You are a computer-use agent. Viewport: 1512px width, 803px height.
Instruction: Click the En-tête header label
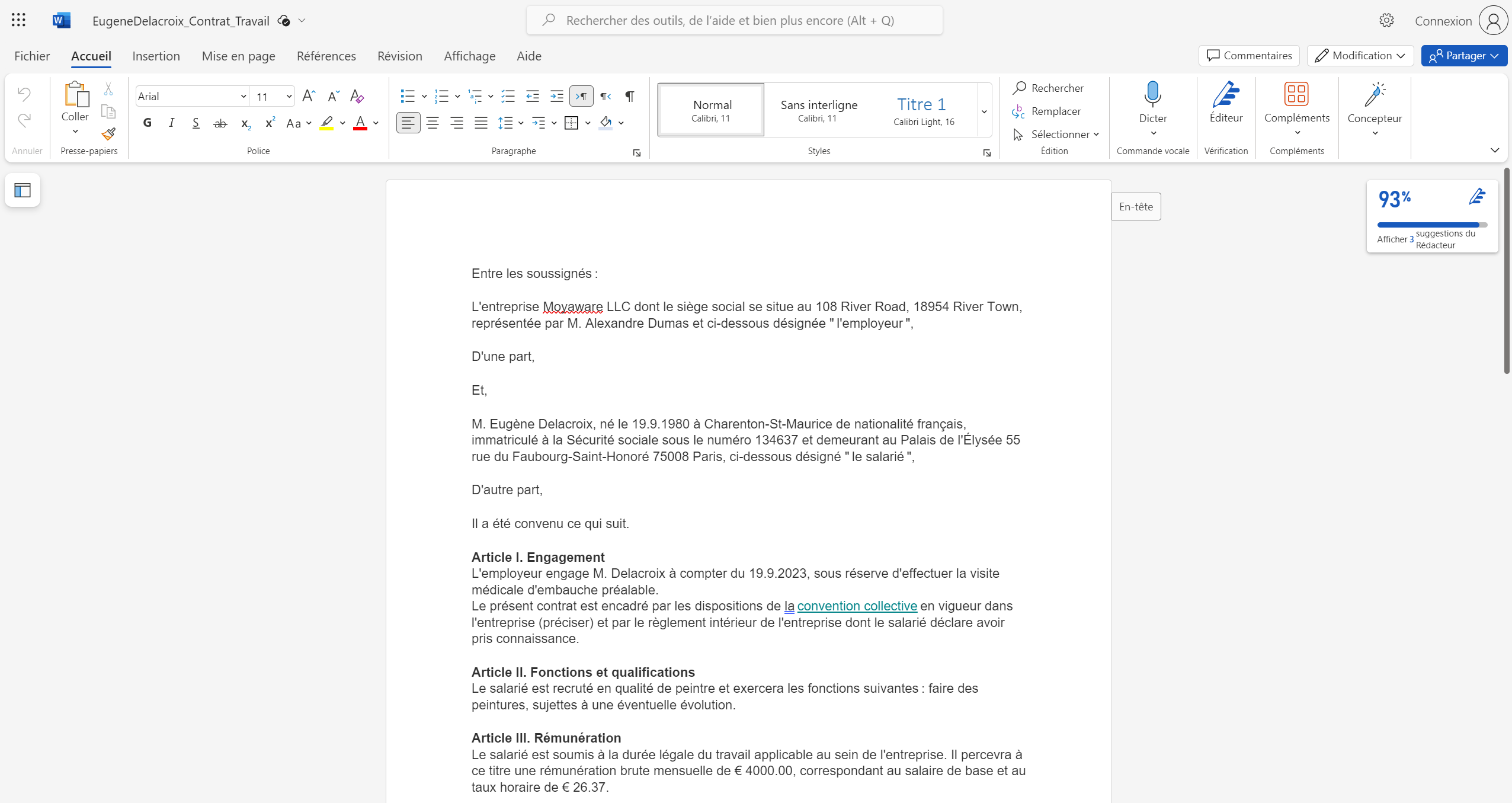[x=1136, y=206]
